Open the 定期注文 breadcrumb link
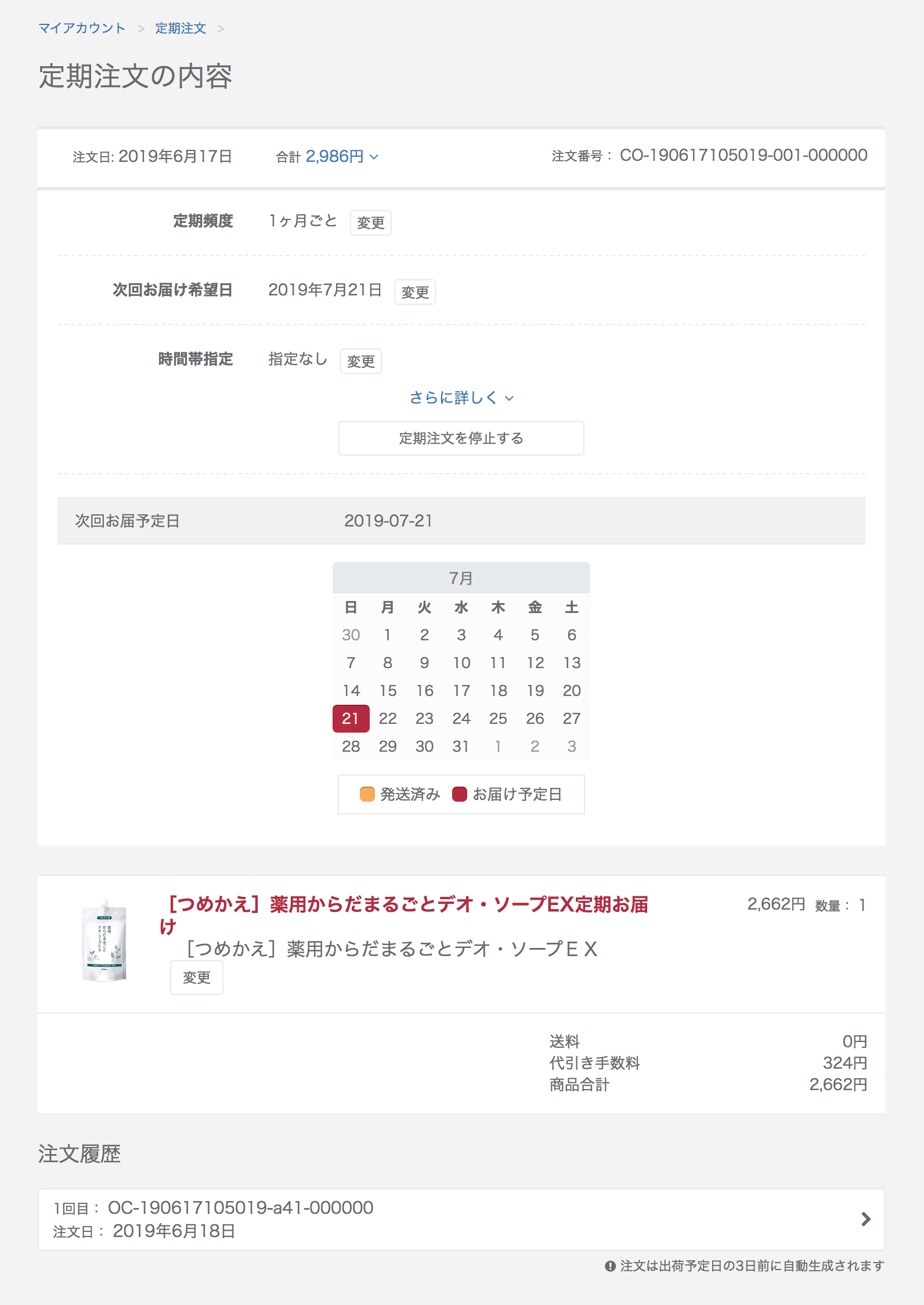The height and width of the screenshot is (1305, 924). click(x=181, y=28)
